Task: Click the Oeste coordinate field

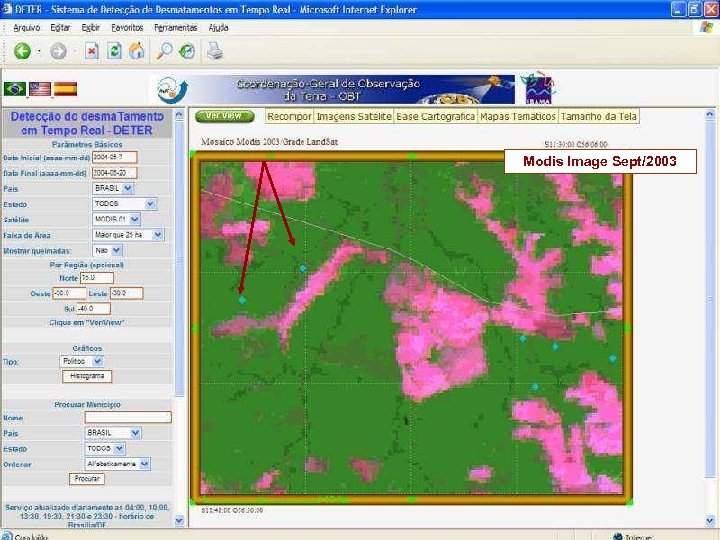Action: tap(69, 293)
